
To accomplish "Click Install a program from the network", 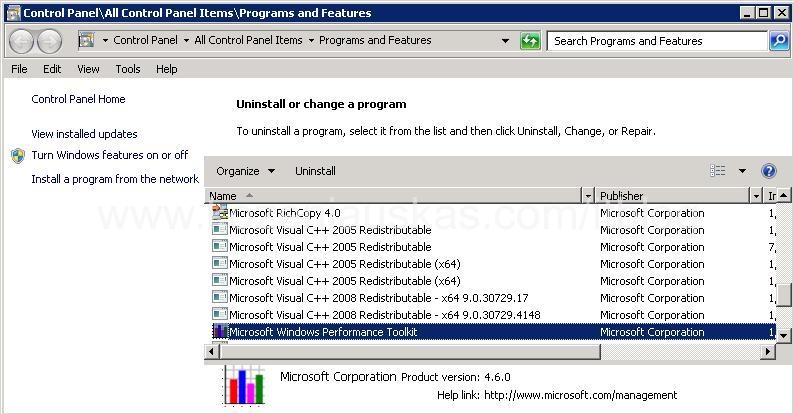I will coord(115,179).
